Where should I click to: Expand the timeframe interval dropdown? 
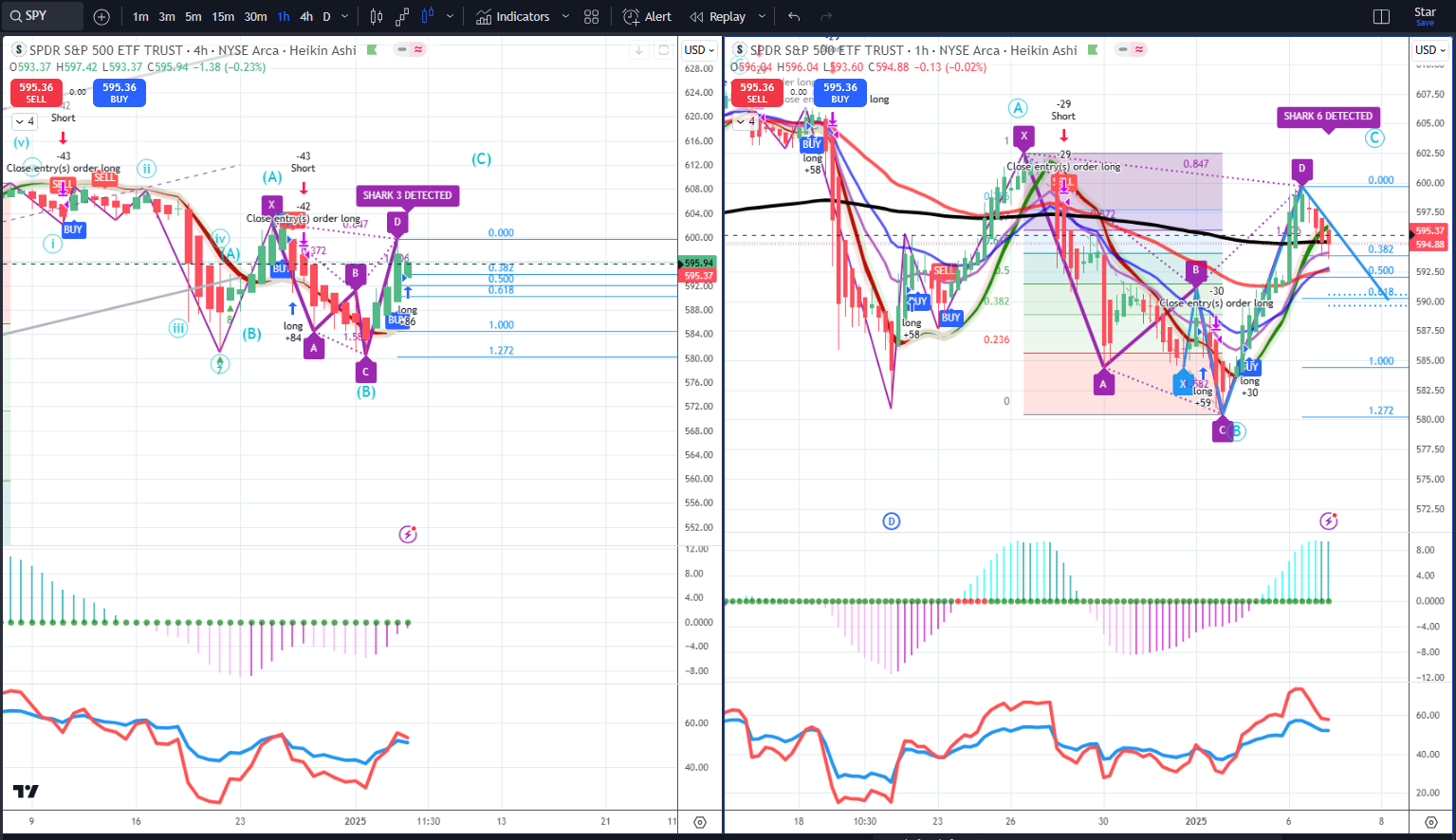[344, 16]
